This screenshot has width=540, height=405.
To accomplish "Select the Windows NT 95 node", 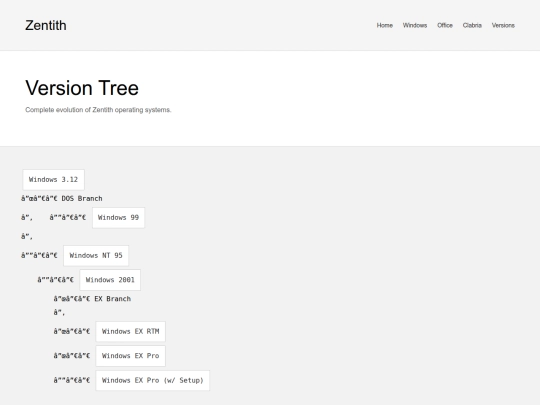I will tap(96, 256).
